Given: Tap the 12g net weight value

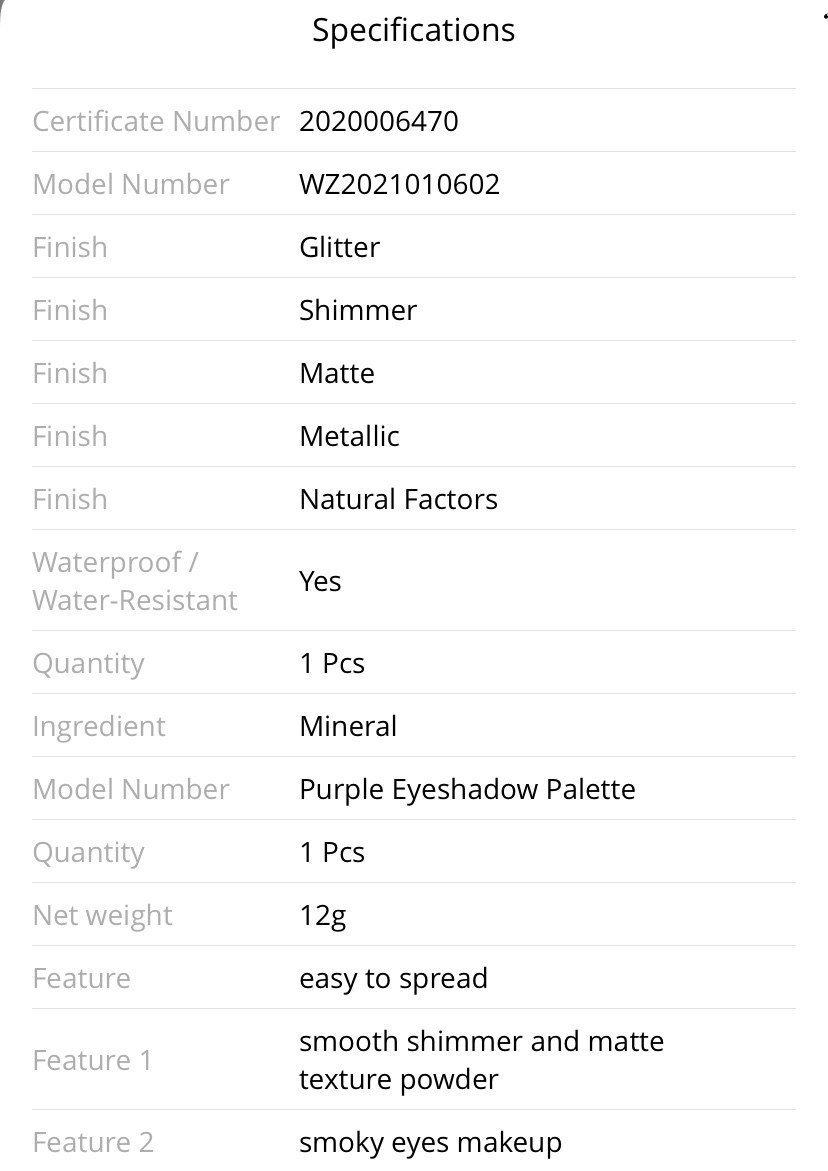Looking at the screenshot, I should [x=323, y=916].
